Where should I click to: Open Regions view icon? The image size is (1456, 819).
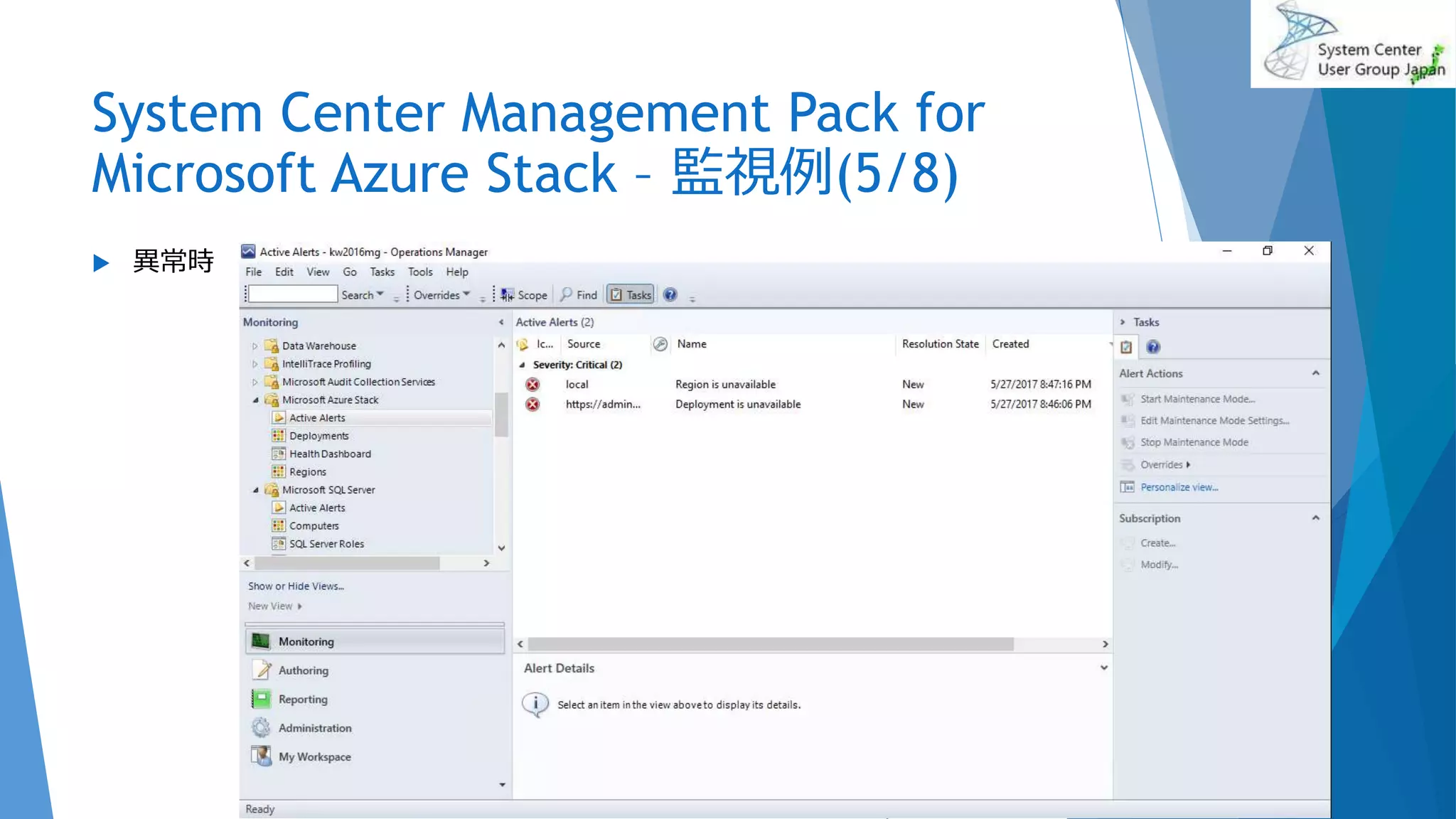click(278, 471)
